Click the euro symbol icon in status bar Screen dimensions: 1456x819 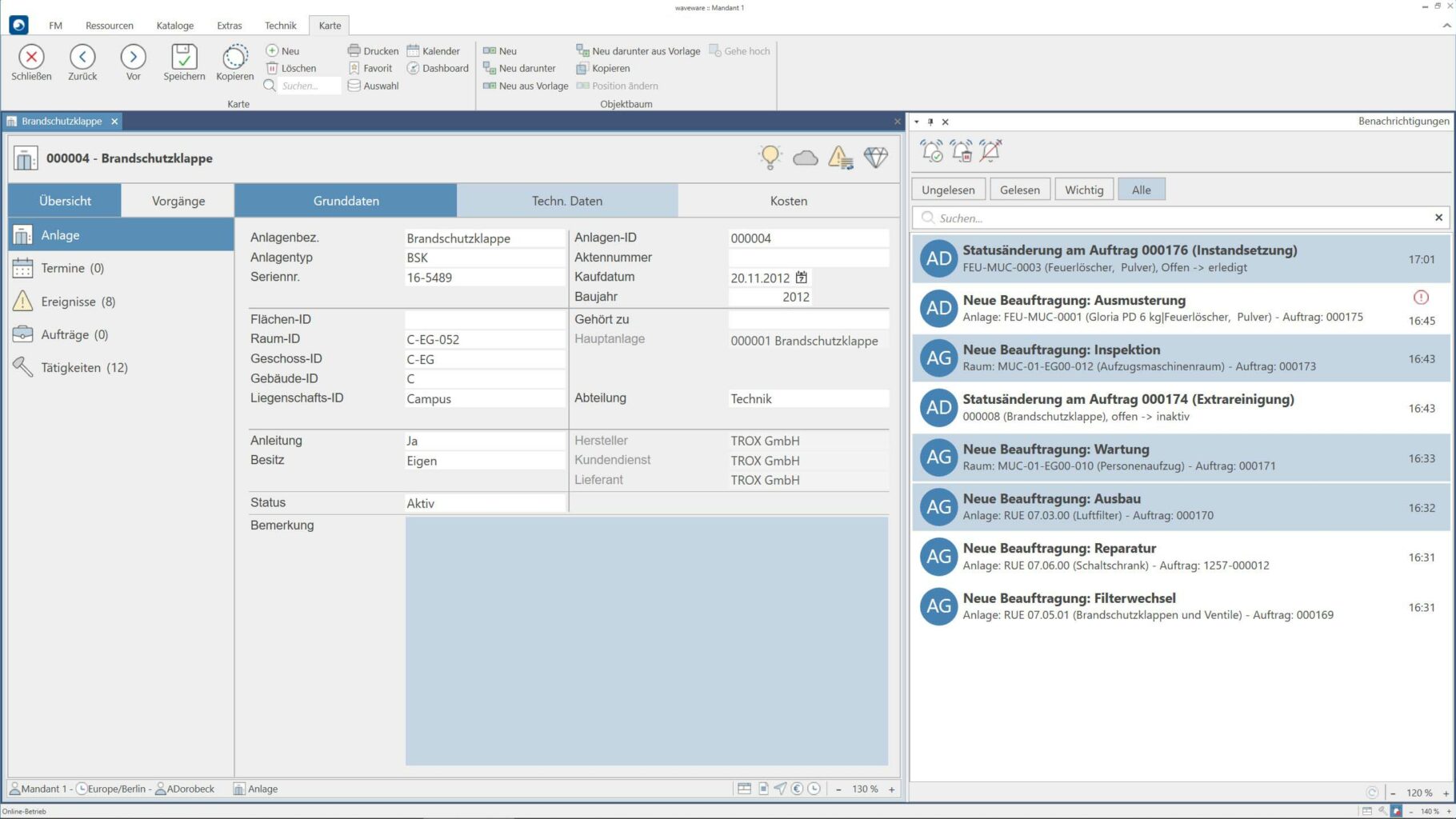point(797,789)
